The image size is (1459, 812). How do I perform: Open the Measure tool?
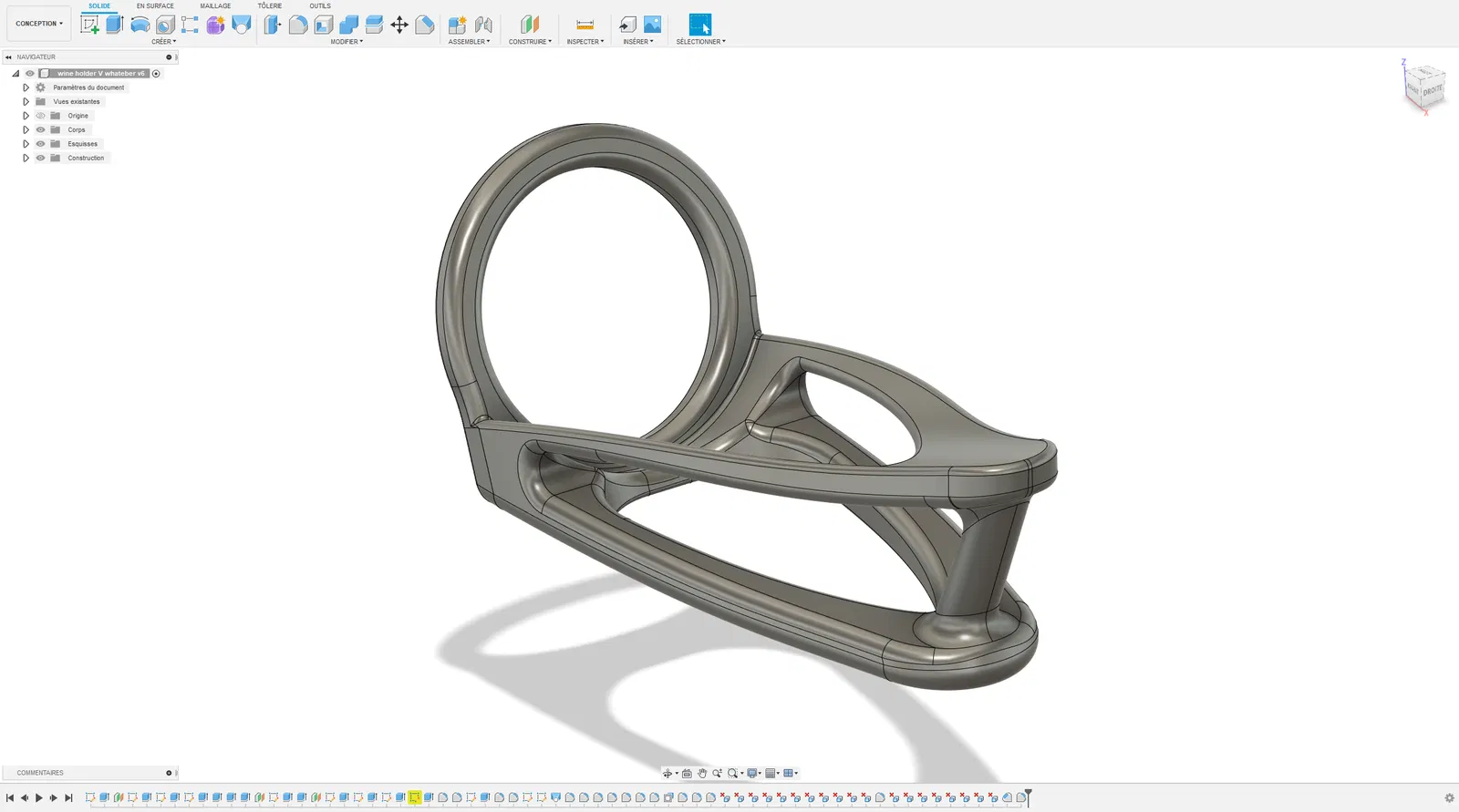pos(585,25)
